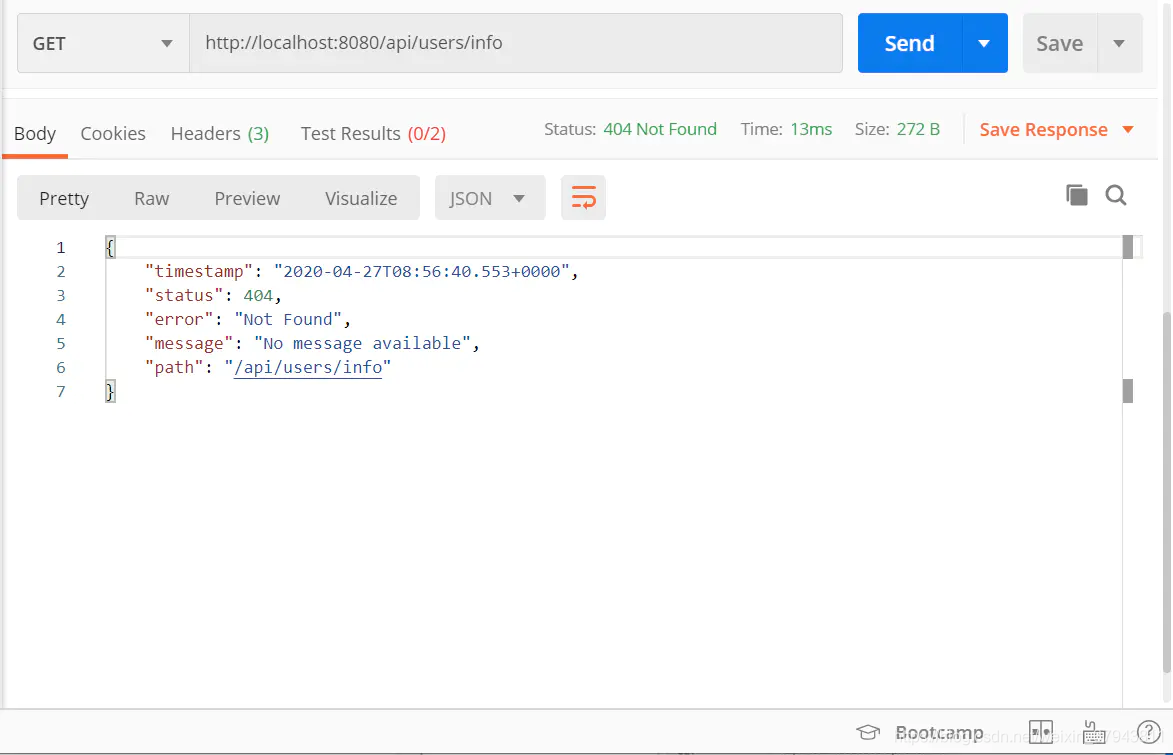Follow the /api/users/info path link
This screenshot has width=1173, height=755.
[308, 368]
